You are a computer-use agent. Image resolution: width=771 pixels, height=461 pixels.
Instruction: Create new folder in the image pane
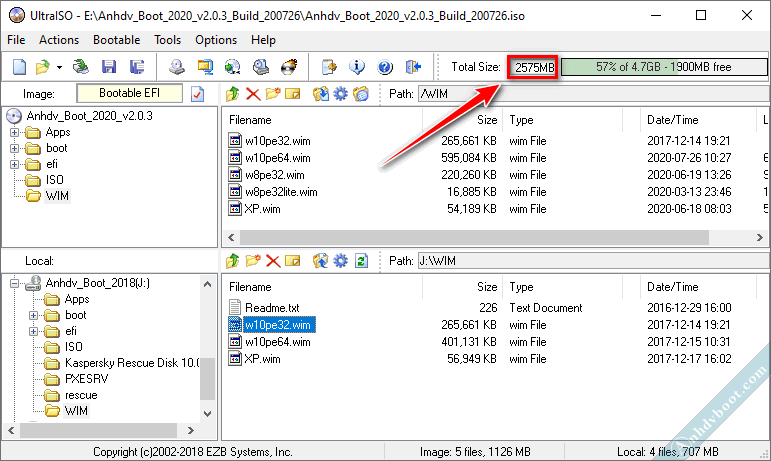273,93
